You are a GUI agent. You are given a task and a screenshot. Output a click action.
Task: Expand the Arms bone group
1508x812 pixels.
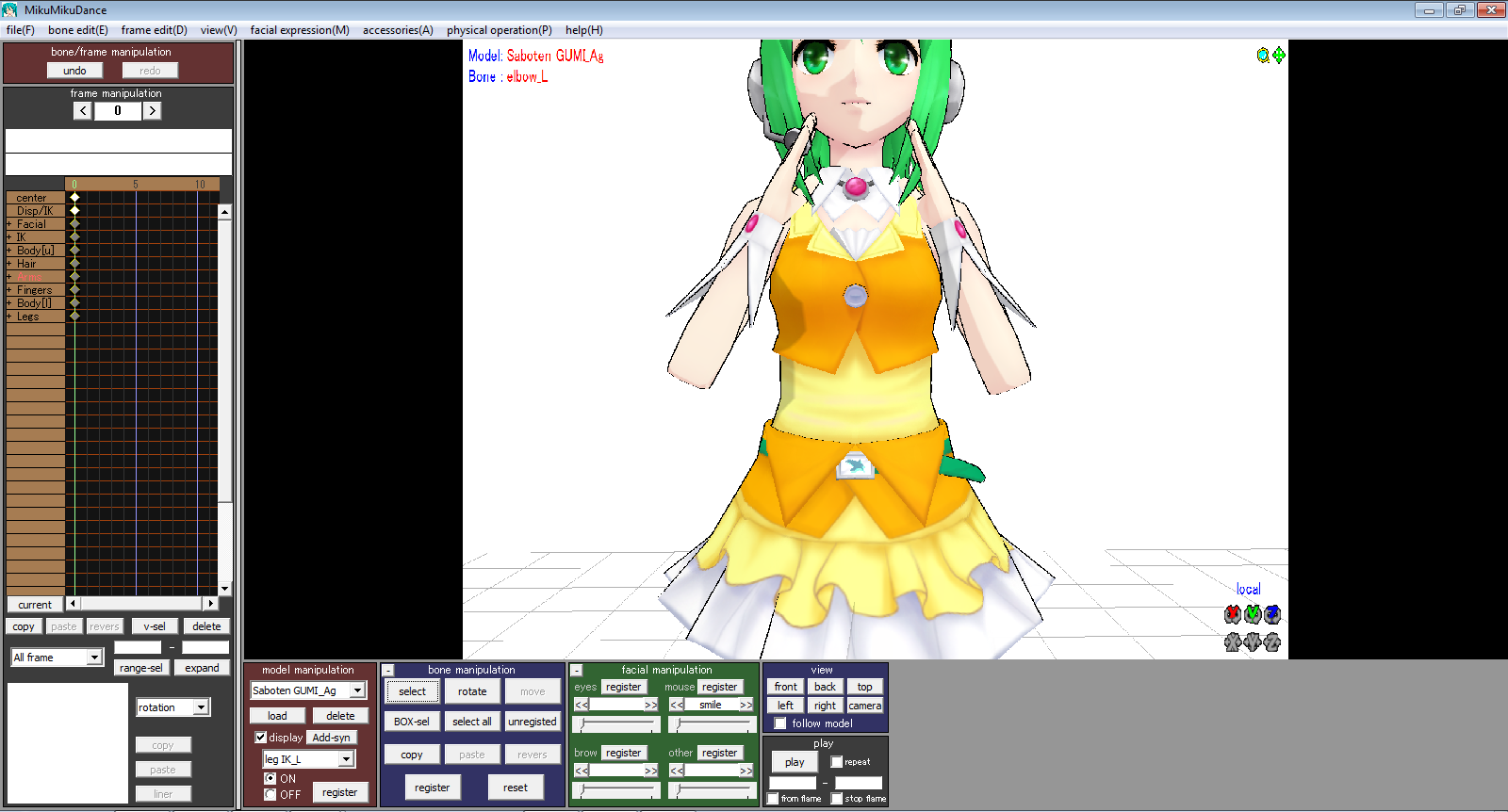(x=9, y=277)
